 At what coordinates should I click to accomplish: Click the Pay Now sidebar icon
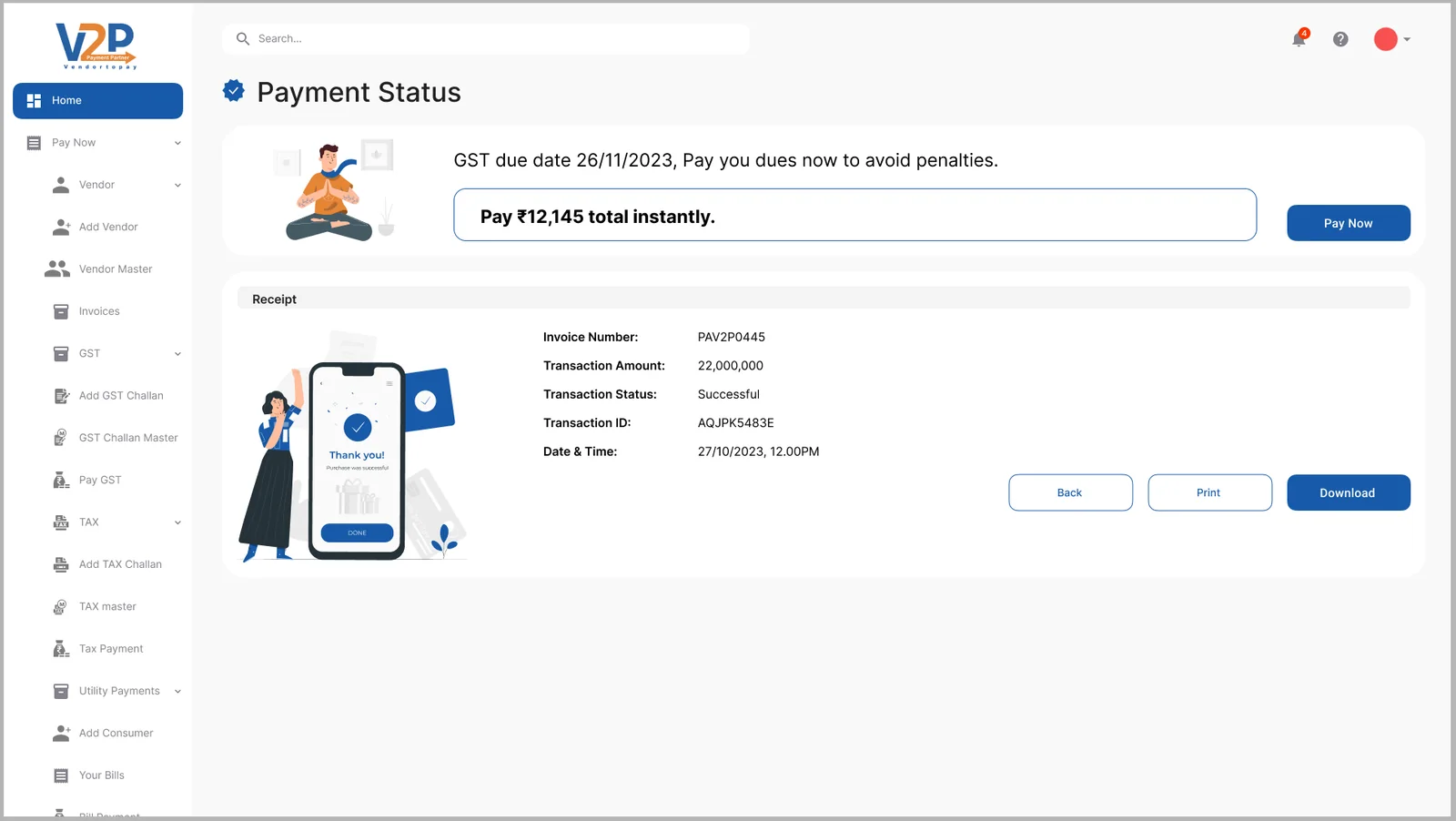click(34, 143)
